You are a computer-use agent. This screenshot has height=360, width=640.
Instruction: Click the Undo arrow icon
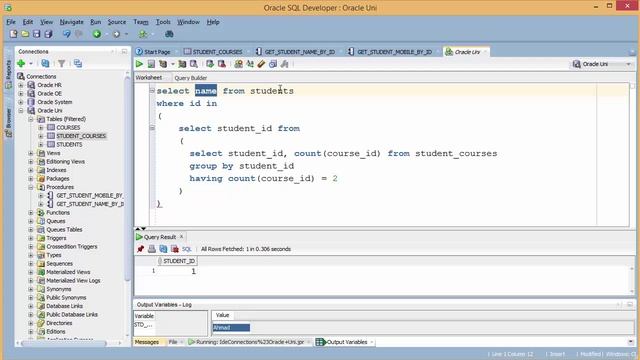click(67, 34)
